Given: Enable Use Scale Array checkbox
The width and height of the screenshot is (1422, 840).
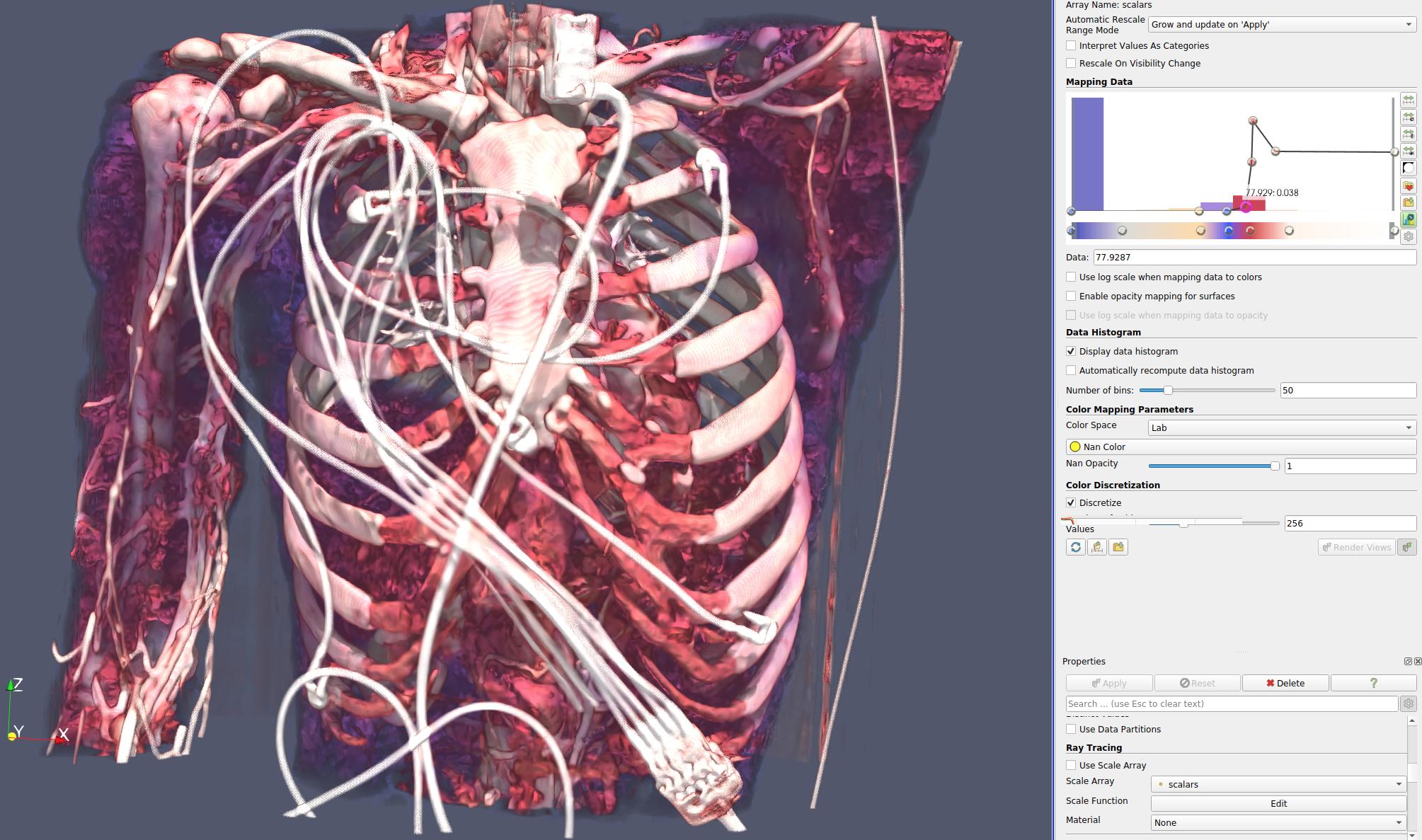Looking at the screenshot, I should tap(1071, 765).
